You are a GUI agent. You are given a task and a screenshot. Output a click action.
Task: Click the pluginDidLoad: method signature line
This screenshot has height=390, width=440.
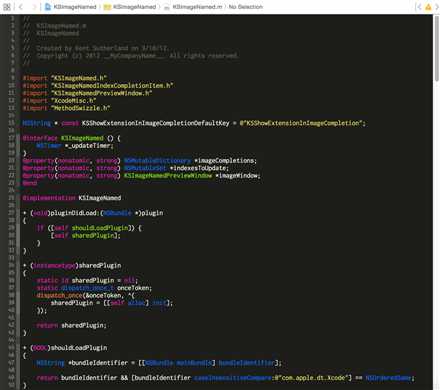pyautogui.click(x=93, y=213)
